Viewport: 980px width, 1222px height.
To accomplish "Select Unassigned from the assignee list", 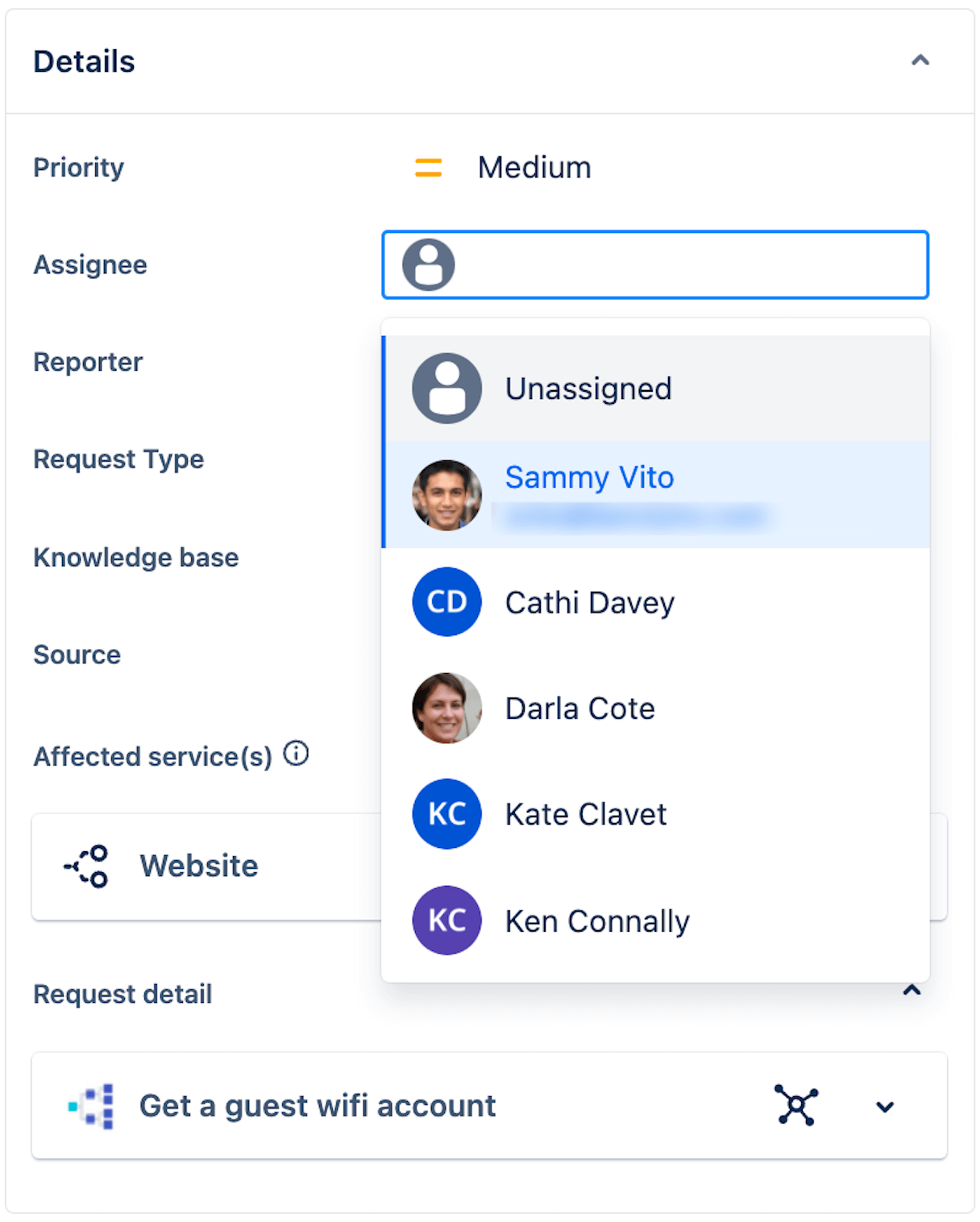I will [x=589, y=388].
